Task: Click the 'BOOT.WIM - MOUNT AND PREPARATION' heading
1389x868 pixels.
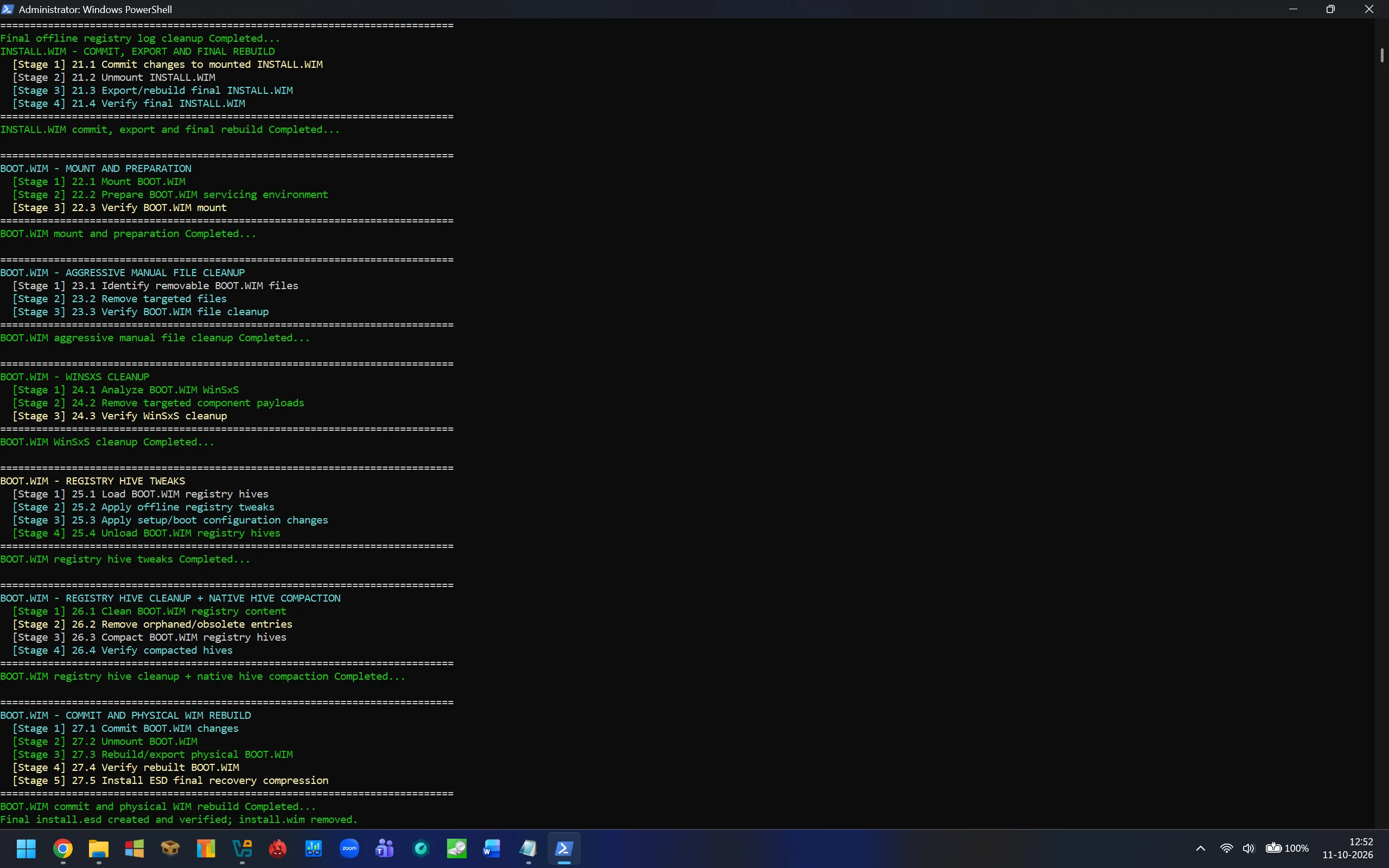Action: click(96, 168)
